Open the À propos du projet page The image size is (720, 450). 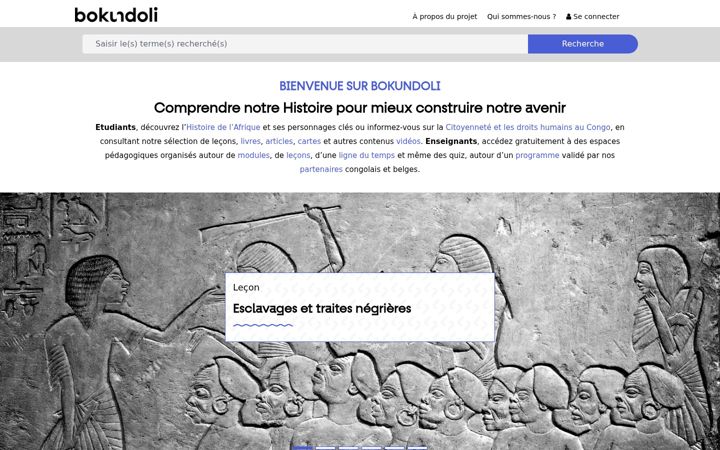tap(444, 17)
